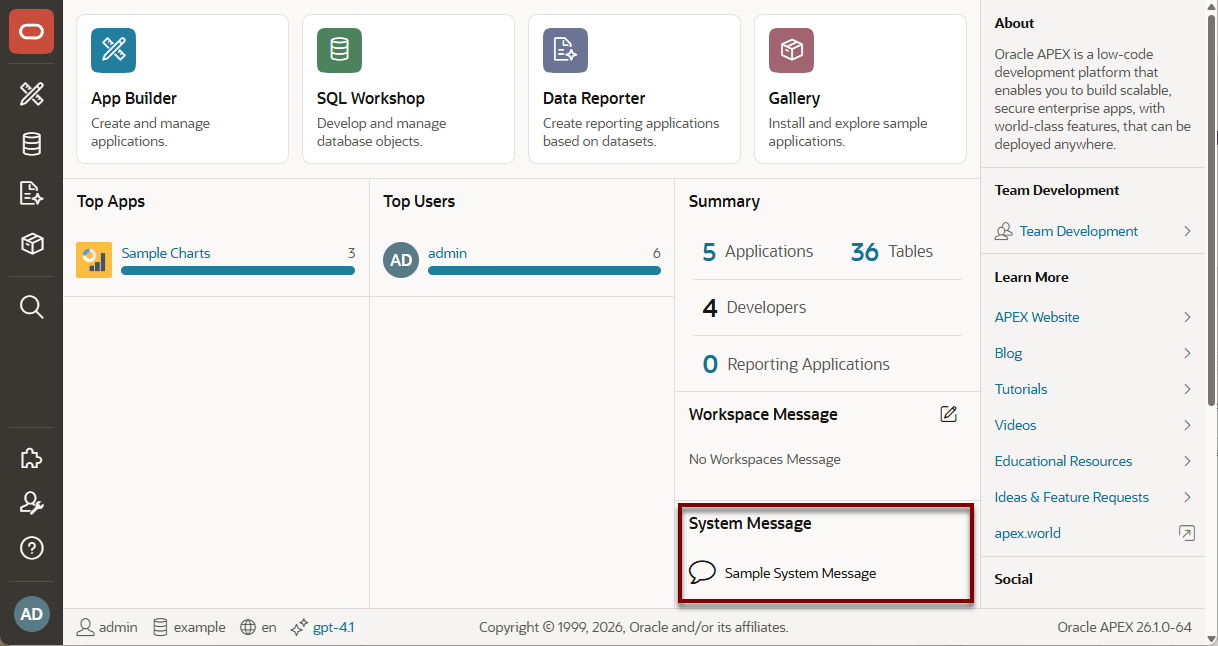This screenshot has width=1218, height=646.
Task: Open the Oracle home logo icon
Action: pyautogui.click(x=31, y=32)
